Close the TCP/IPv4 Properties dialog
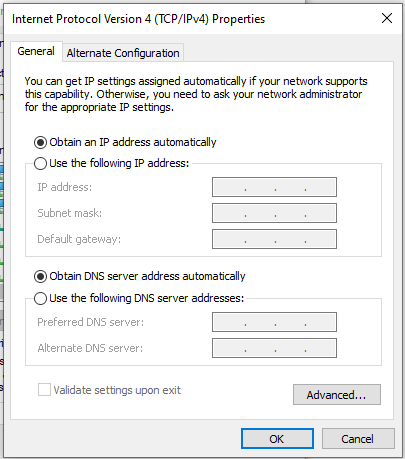The image size is (405, 459). [387, 18]
